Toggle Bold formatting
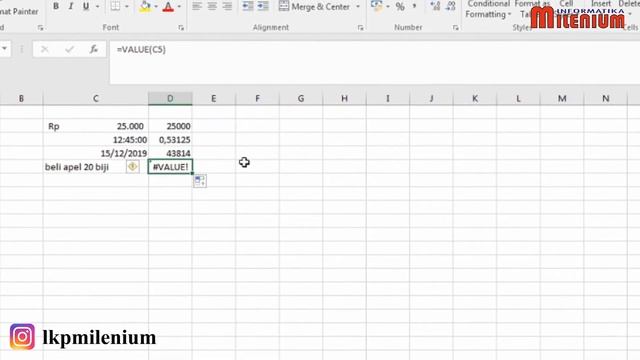640x360 pixels. click(56, 6)
